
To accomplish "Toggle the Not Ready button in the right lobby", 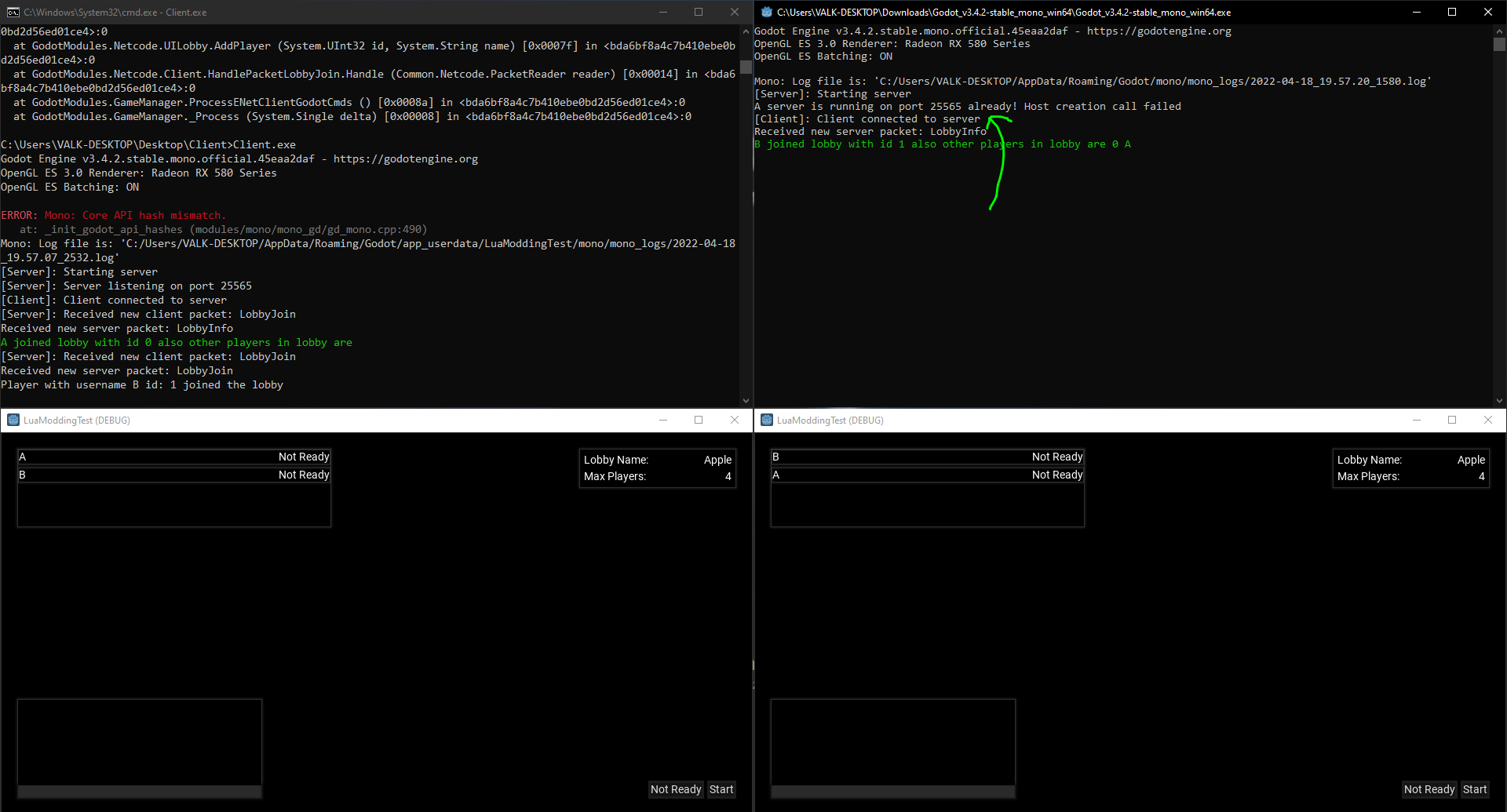I will 1429,789.
